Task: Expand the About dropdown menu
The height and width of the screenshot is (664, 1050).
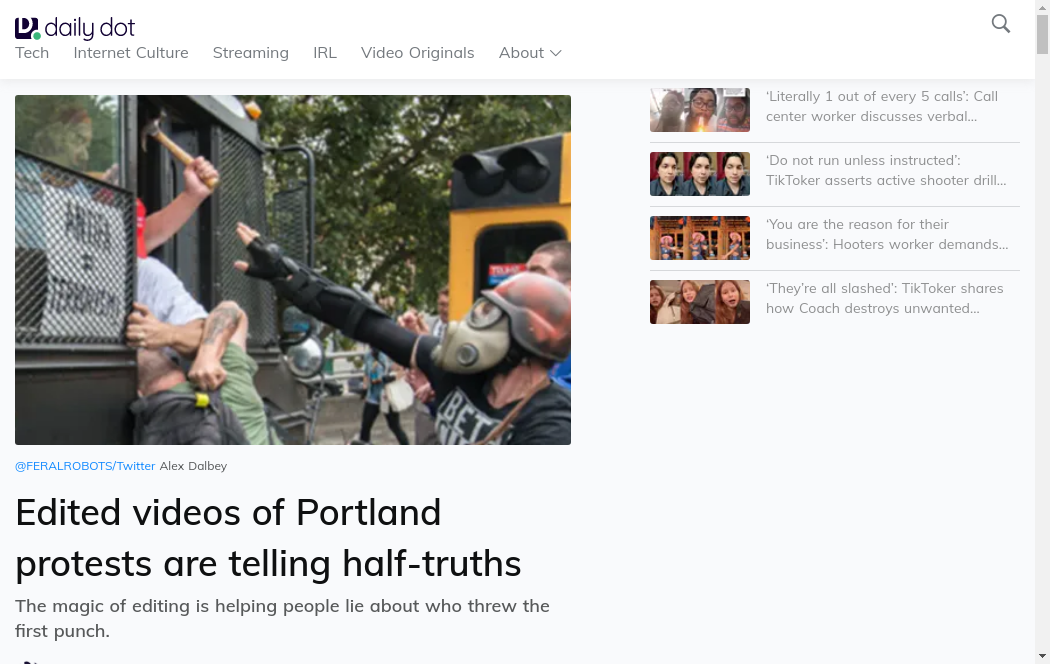Action: coord(530,53)
